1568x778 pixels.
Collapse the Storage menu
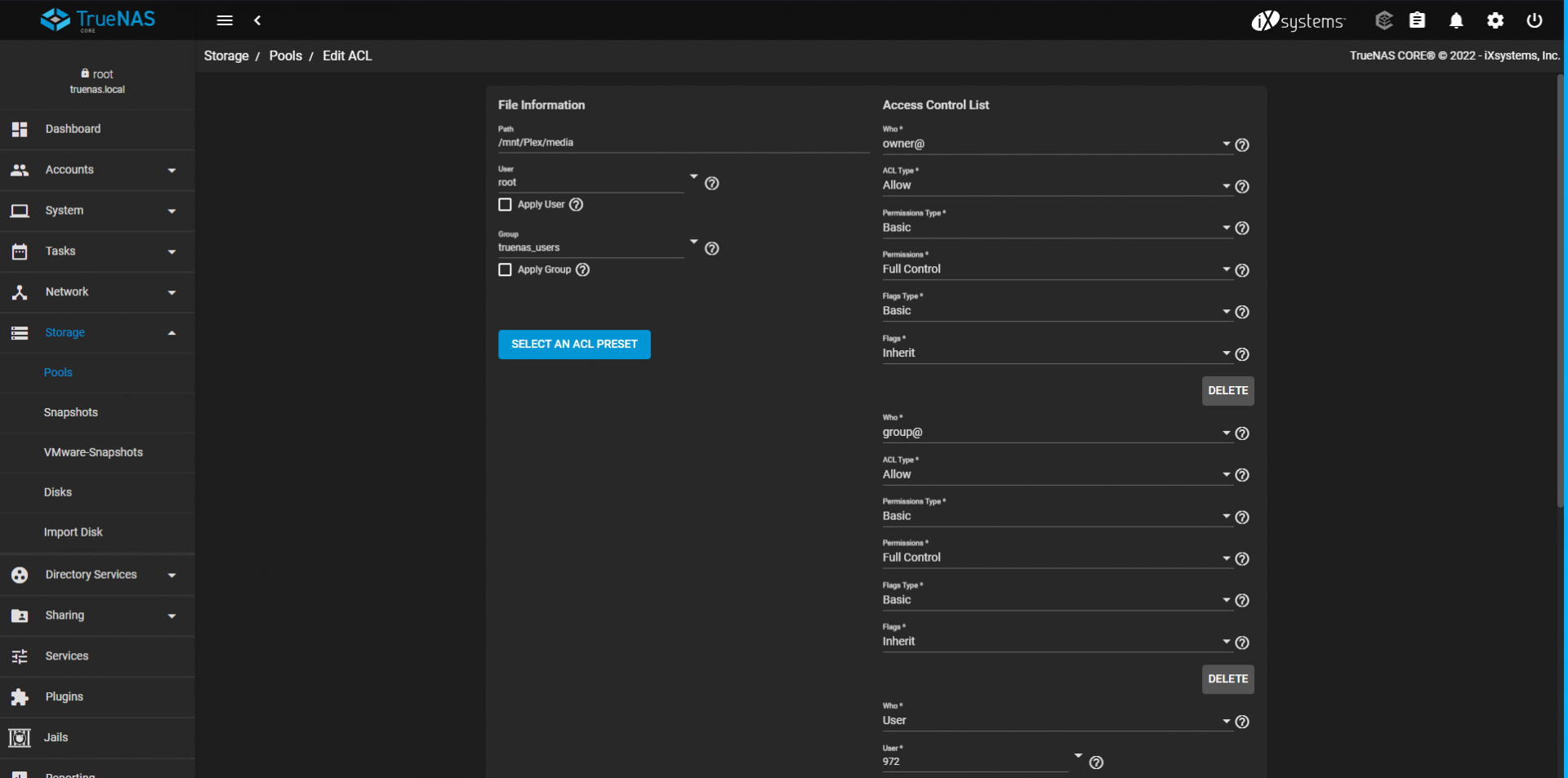click(x=97, y=333)
